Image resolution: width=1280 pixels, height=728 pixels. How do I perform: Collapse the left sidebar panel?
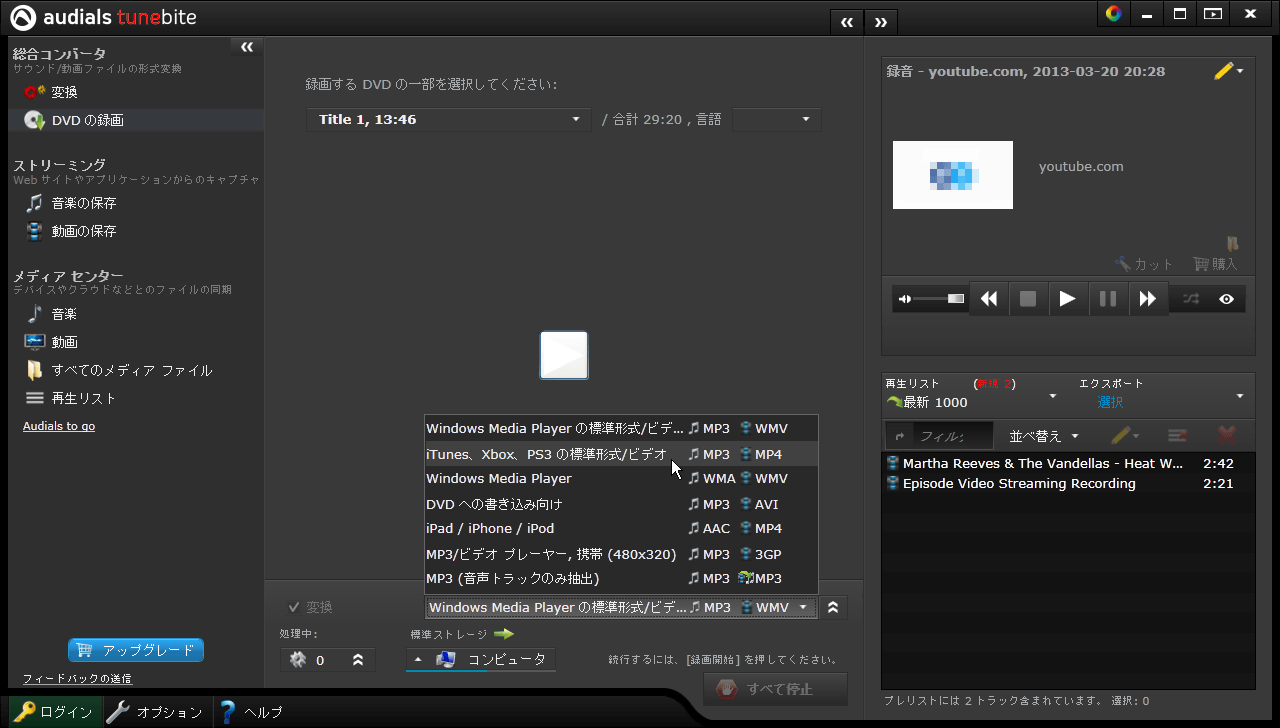[x=247, y=47]
